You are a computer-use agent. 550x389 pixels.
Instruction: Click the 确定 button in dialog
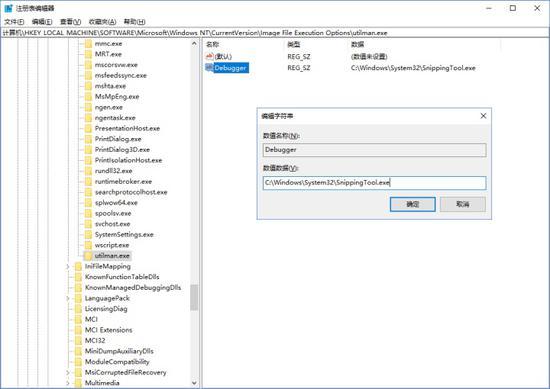[412, 204]
